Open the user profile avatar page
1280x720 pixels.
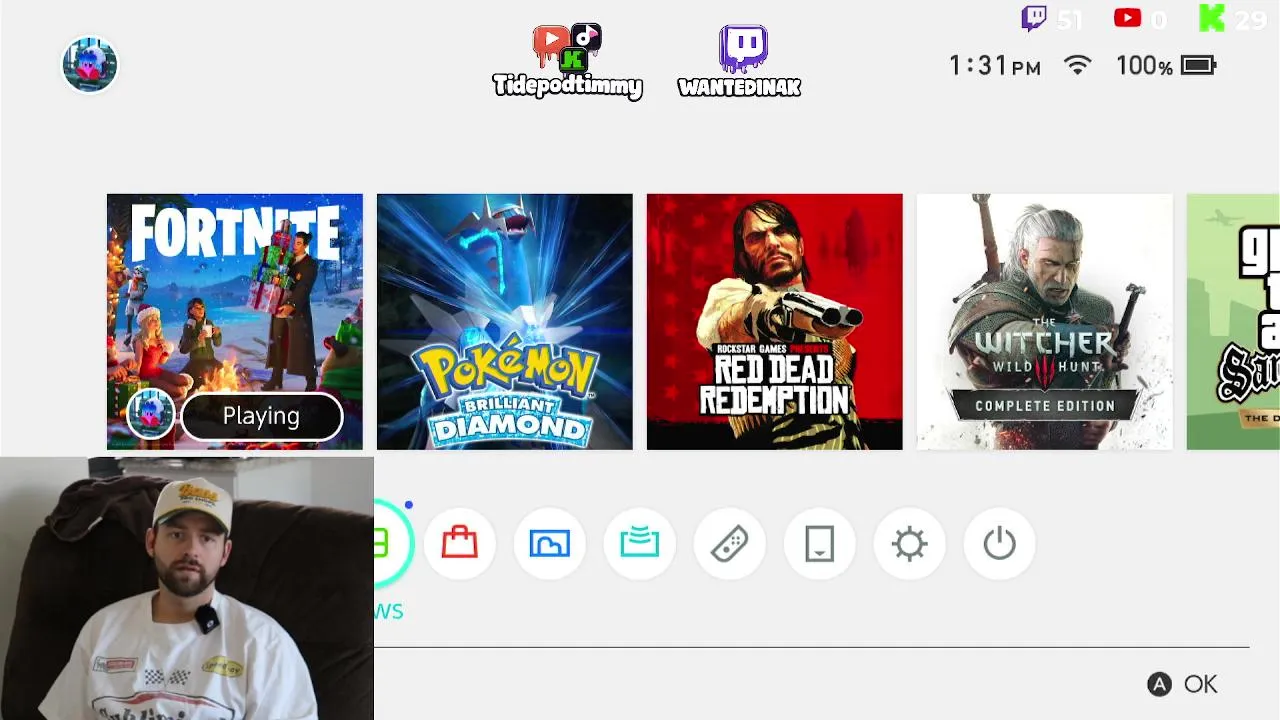[x=90, y=65]
